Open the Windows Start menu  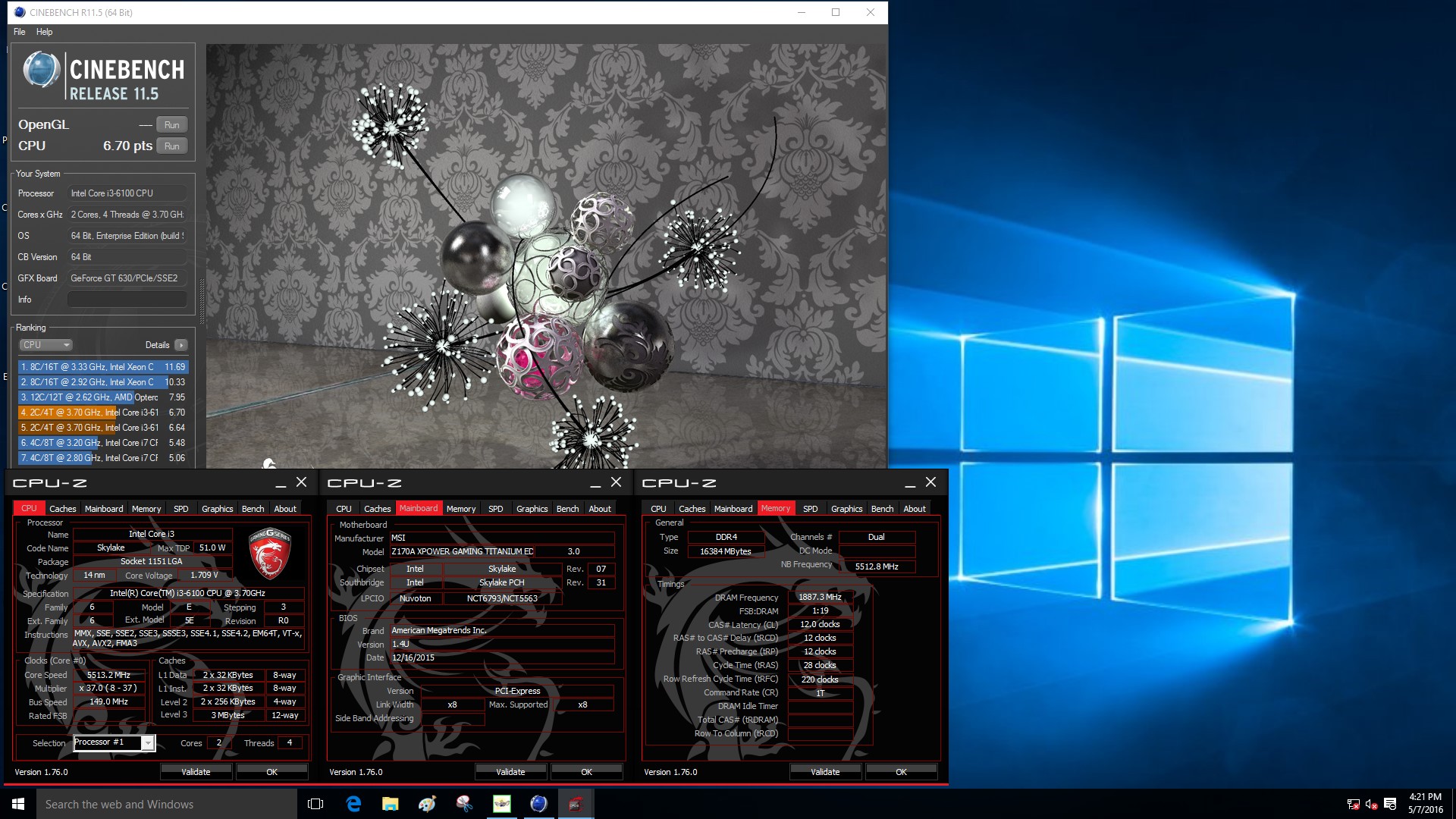[x=18, y=804]
